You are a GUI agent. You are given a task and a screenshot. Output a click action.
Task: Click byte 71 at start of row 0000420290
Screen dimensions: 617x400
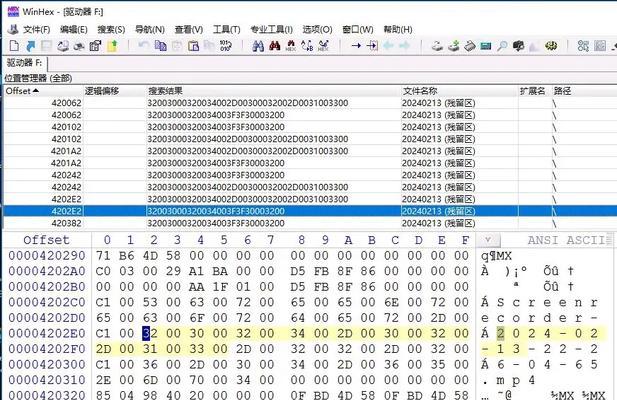[103, 256]
